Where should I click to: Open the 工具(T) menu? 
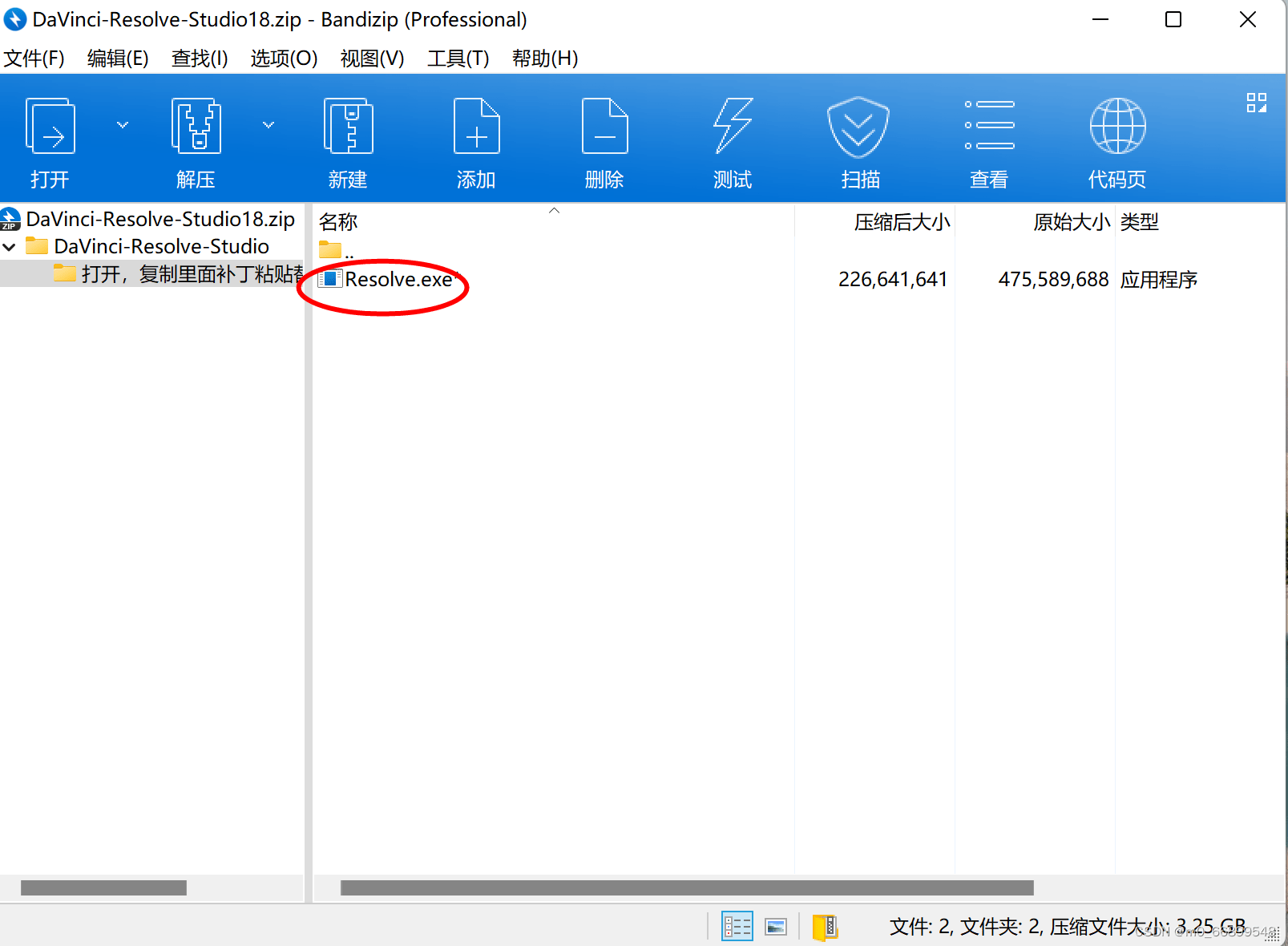(458, 59)
